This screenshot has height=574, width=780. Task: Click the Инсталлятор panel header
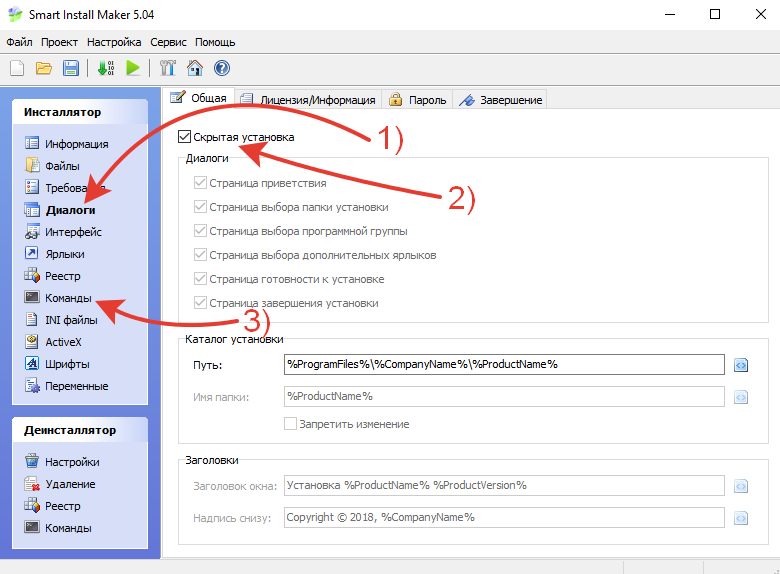(80, 112)
